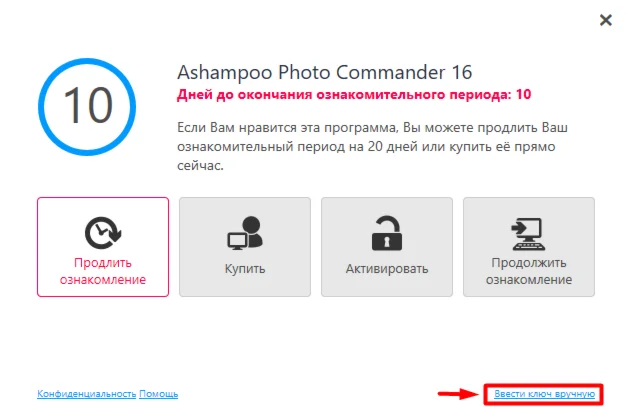Click the word сейчас ending the description
This screenshot has height=419, width=633.
click(200, 166)
